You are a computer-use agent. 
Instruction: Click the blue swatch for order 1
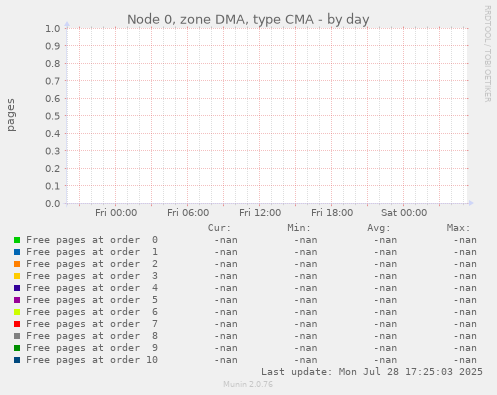click(x=17, y=252)
